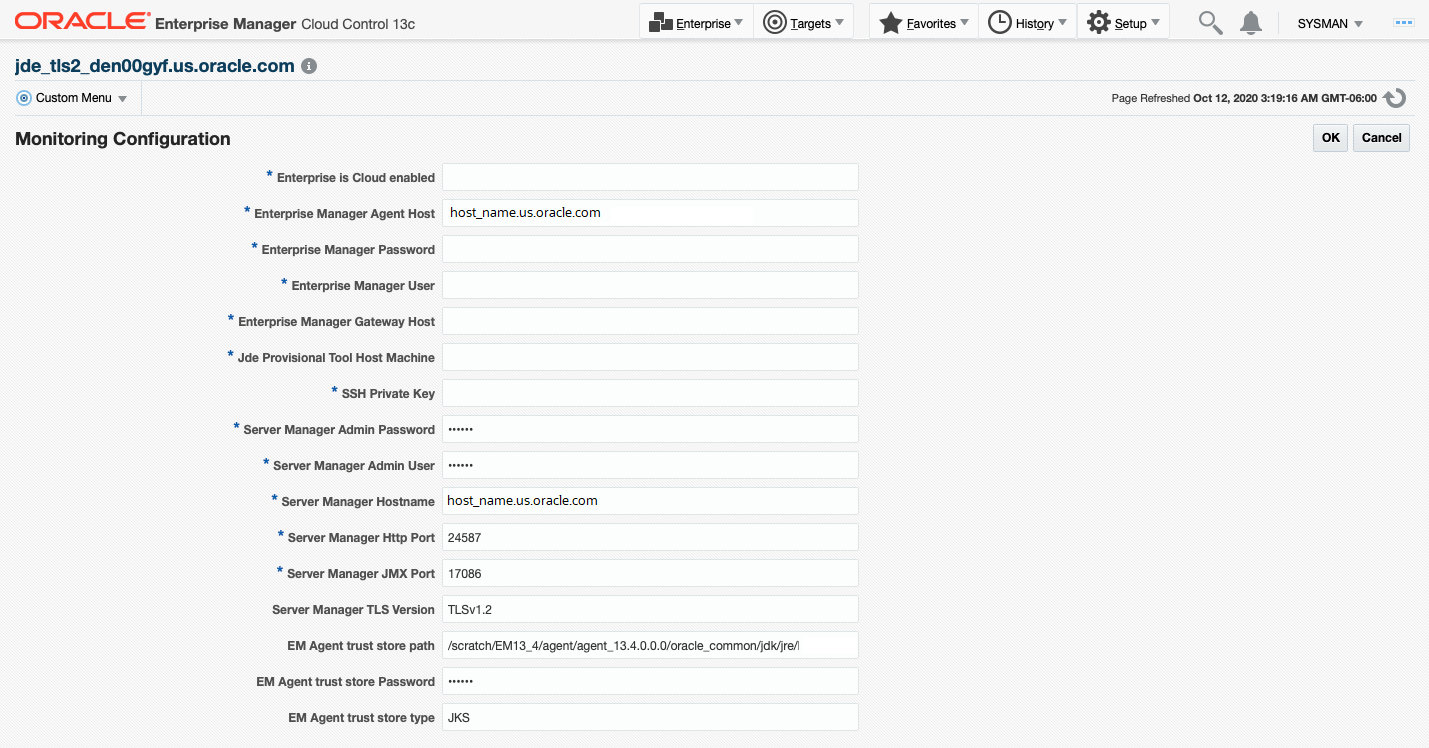
Task: Click the Server Manager JMX Port label
Action: click(361, 574)
